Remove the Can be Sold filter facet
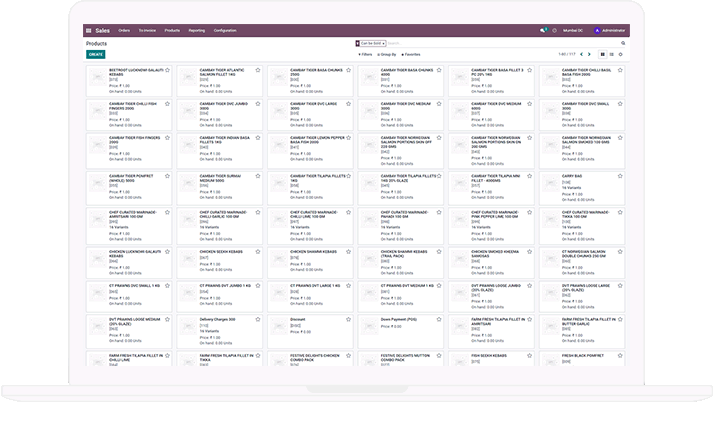Screen dimensions: 715x430 [x=384, y=44]
